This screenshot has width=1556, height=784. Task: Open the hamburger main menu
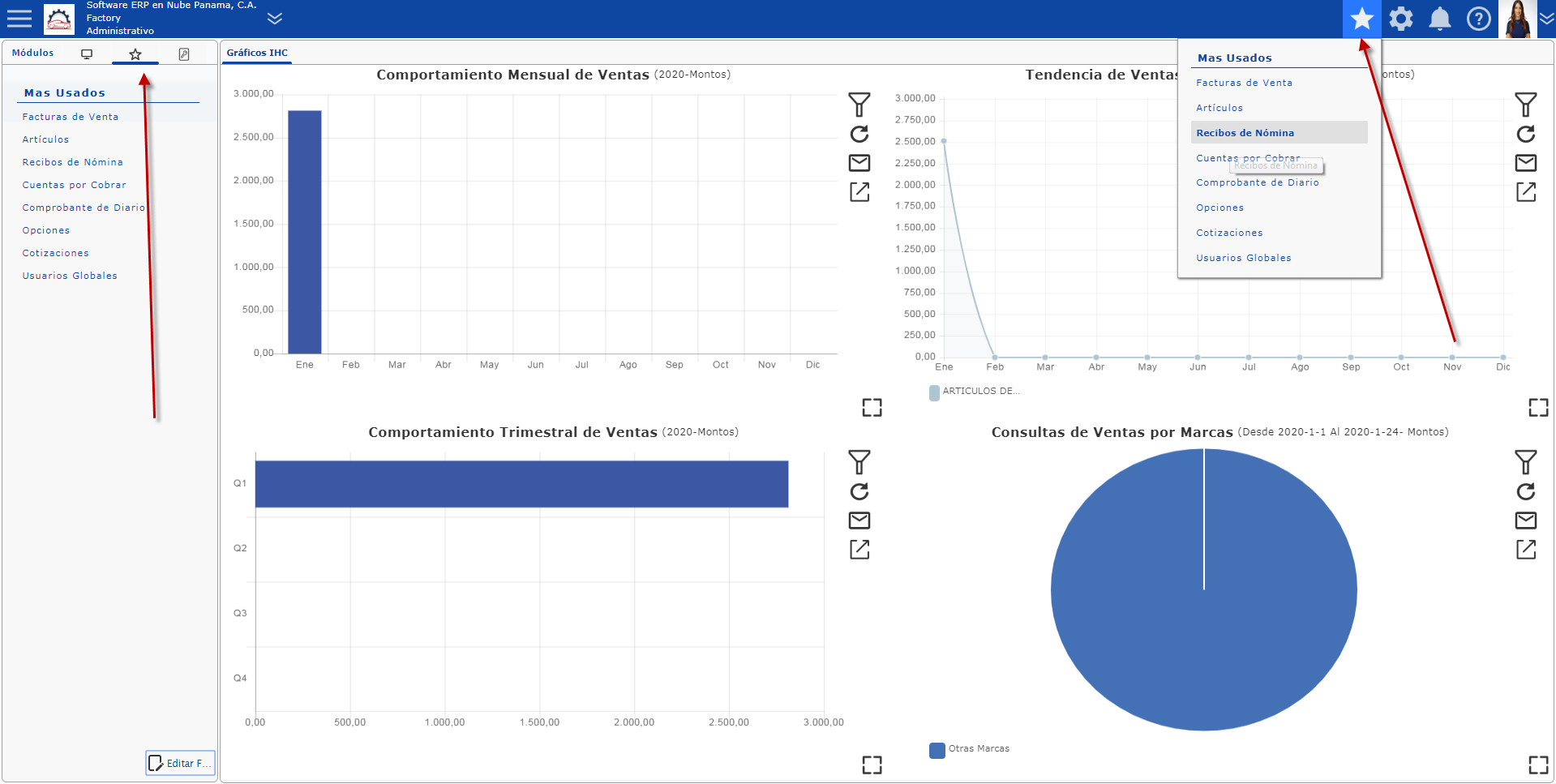pos(19,19)
